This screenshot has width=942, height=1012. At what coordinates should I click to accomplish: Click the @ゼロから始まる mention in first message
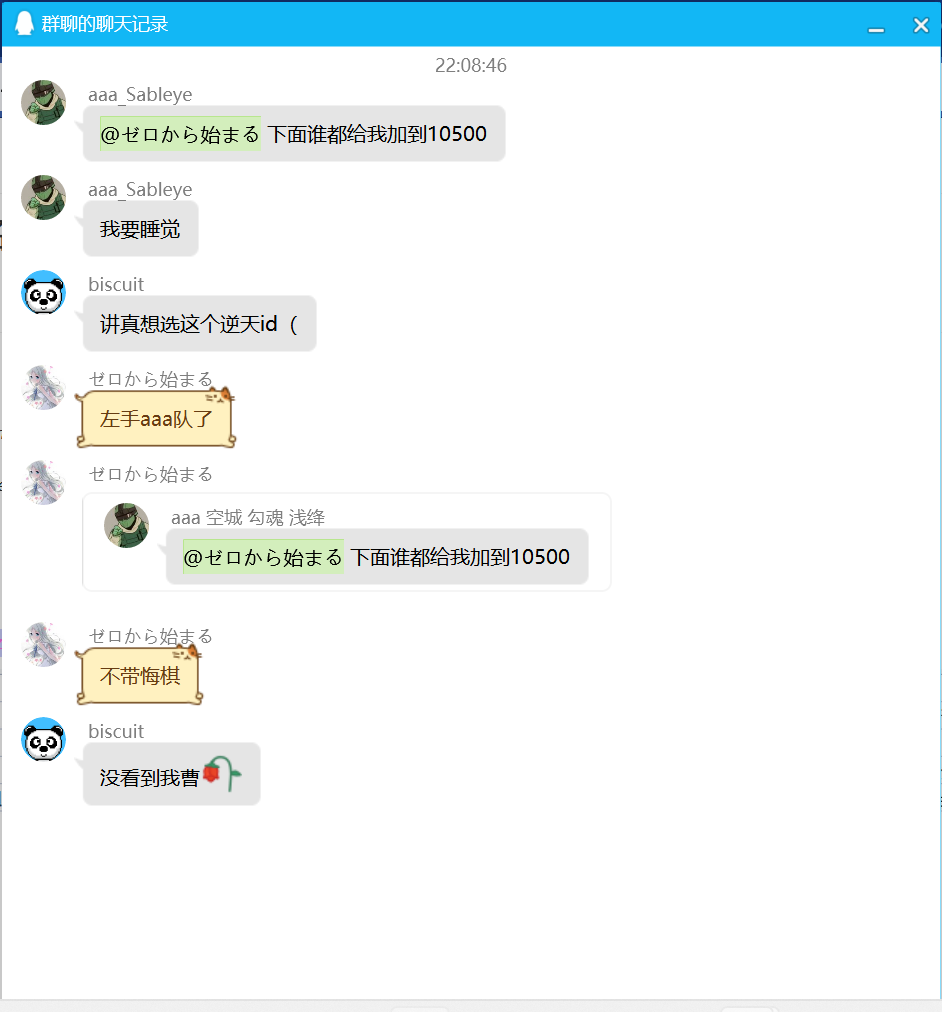(180, 134)
